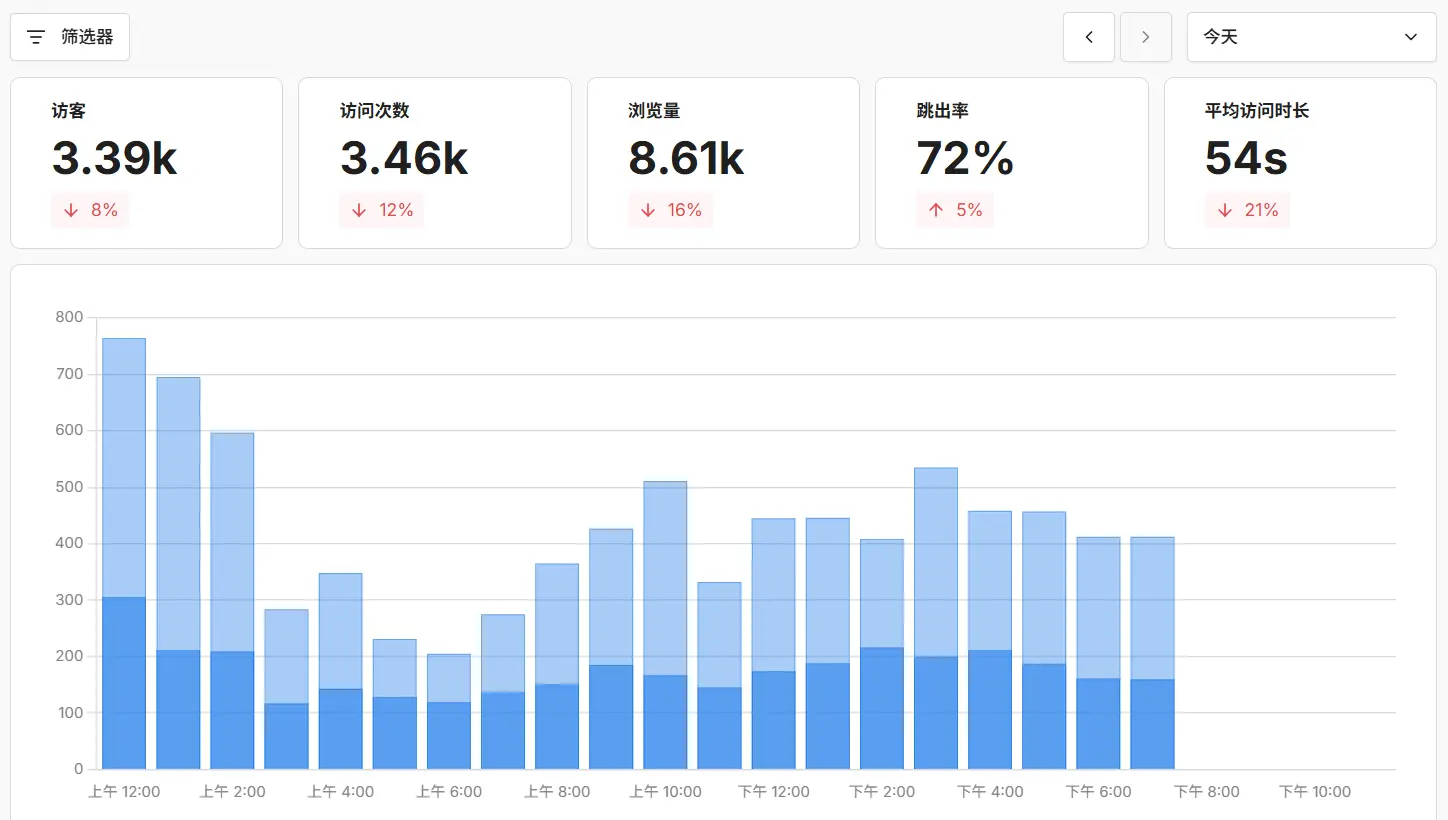Click the chart bar at 下午 6:00
The width and height of the screenshot is (1448, 820).
[1098, 653]
